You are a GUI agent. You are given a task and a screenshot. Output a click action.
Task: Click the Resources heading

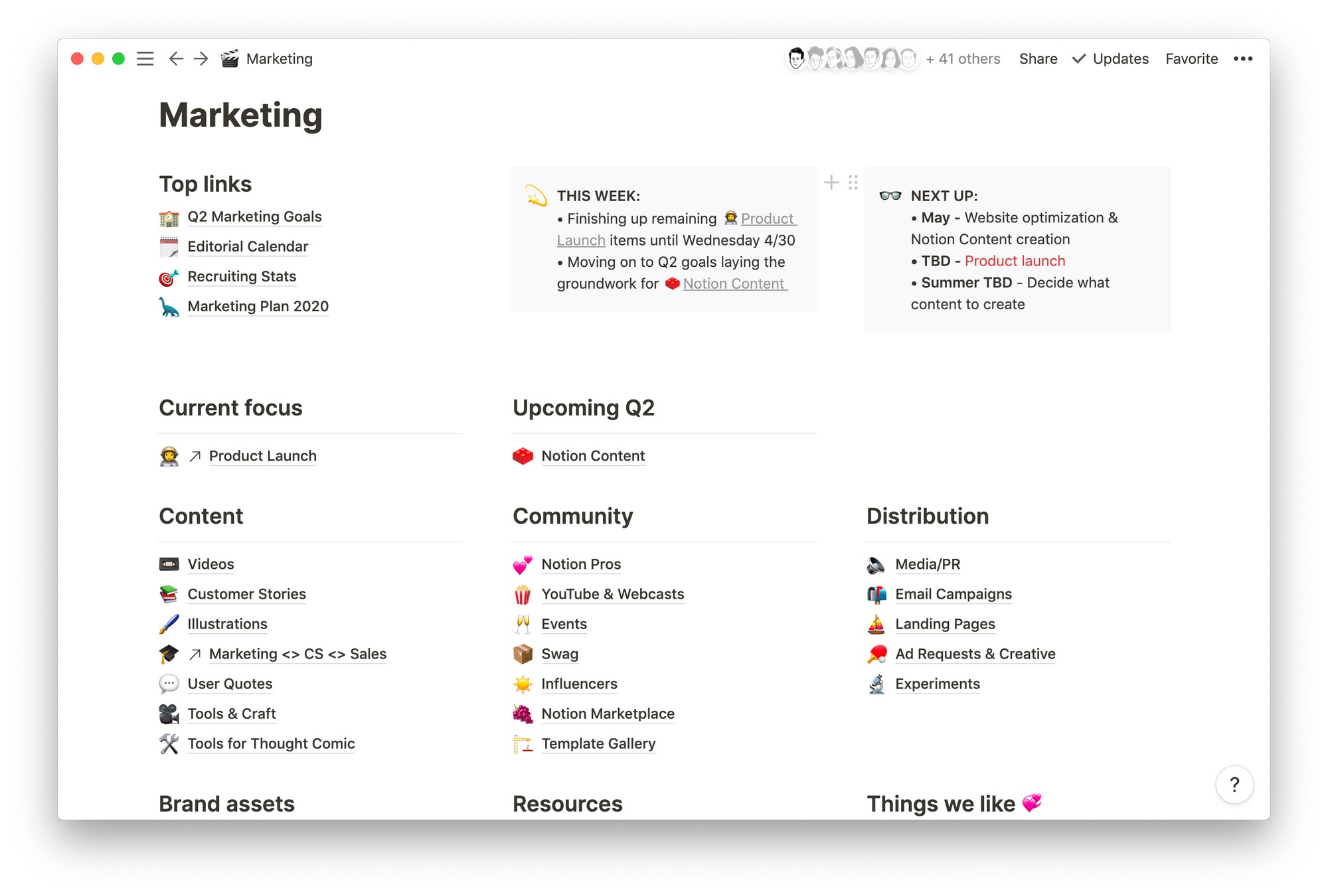point(568,804)
